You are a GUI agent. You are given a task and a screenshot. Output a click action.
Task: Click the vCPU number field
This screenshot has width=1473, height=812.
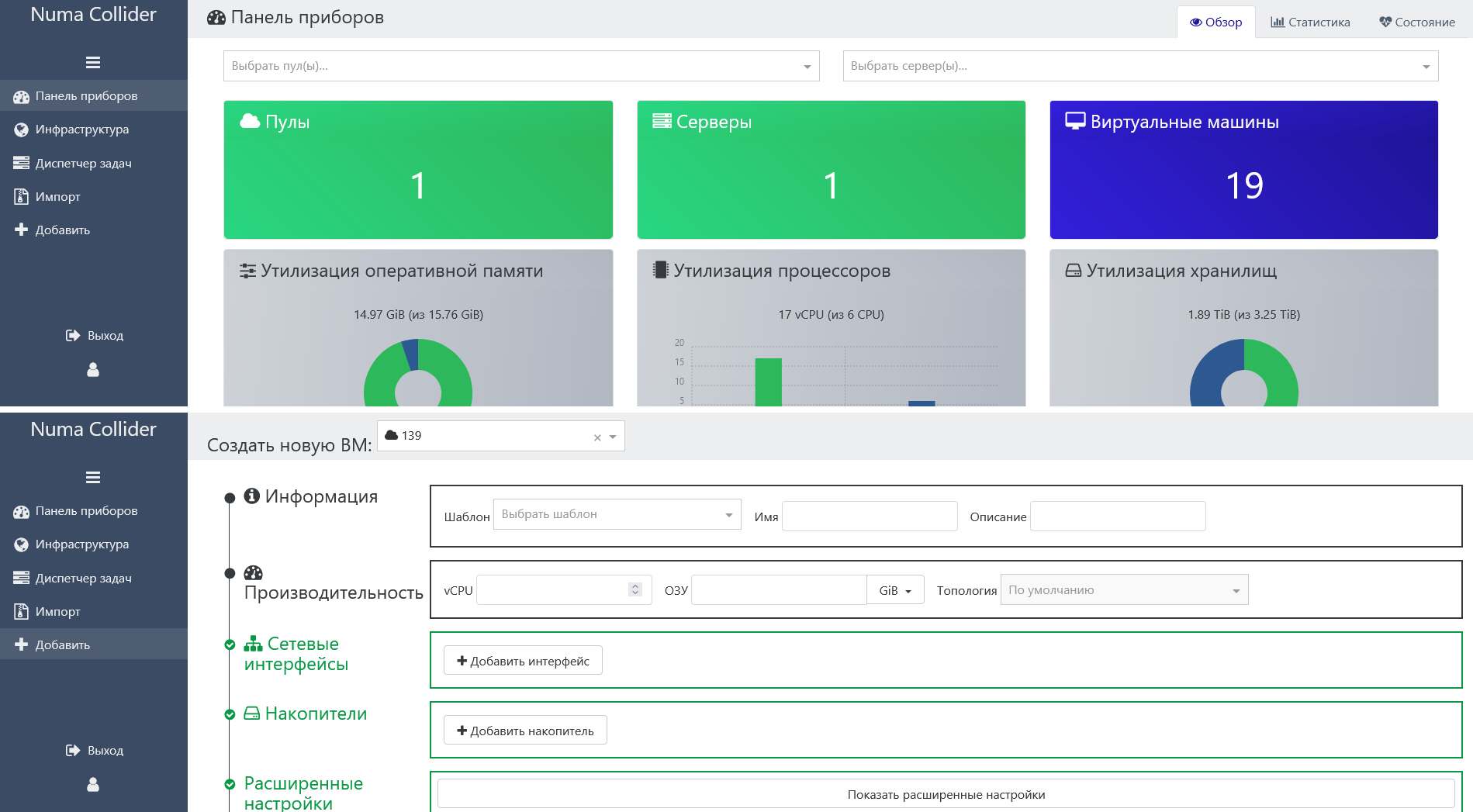[x=564, y=590]
